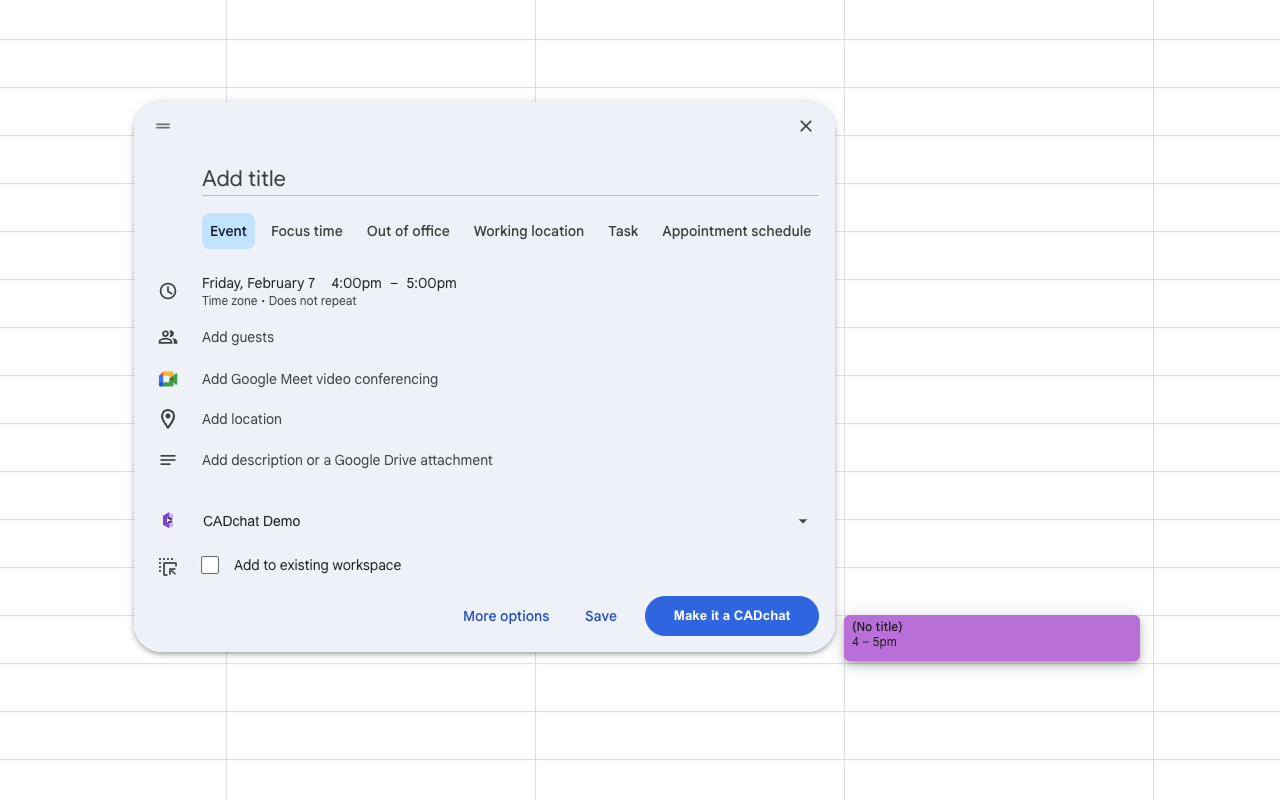Click the existing workspace selection icon
This screenshot has height=800, width=1280.
click(168, 567)
